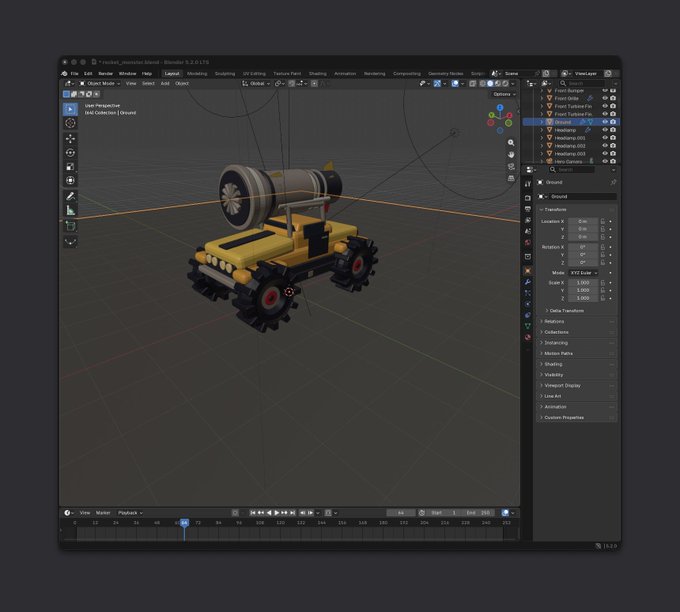
Task: Toggle lock on Rotation Z
Action: 603,262
